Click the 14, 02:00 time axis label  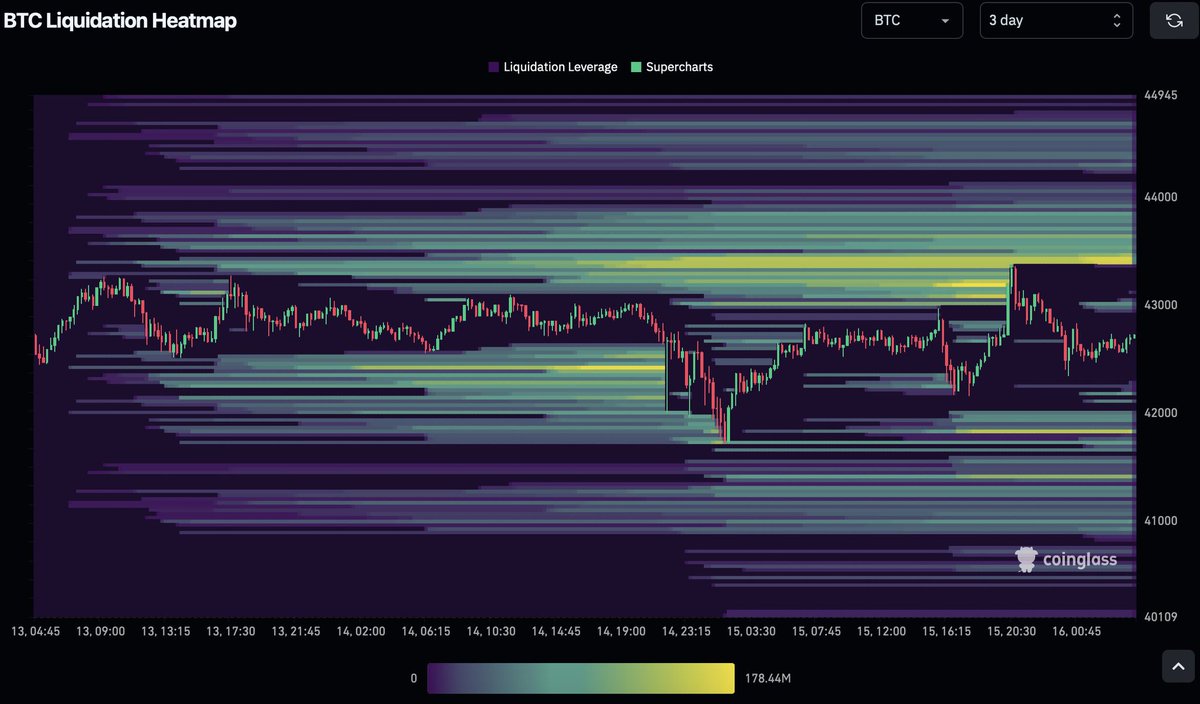(x=359, y=632)
